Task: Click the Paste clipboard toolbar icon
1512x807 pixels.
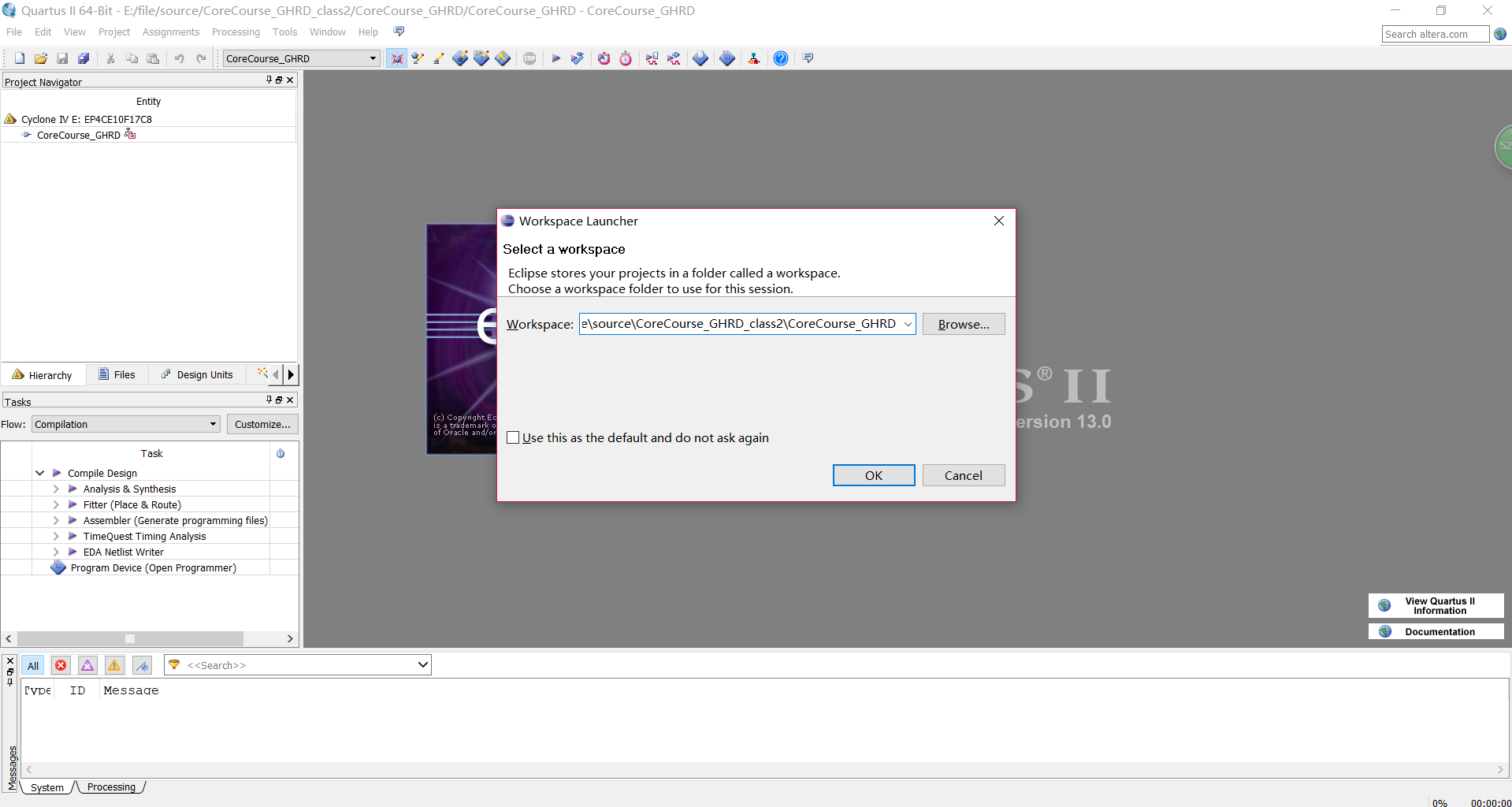Action: (153, 58)
